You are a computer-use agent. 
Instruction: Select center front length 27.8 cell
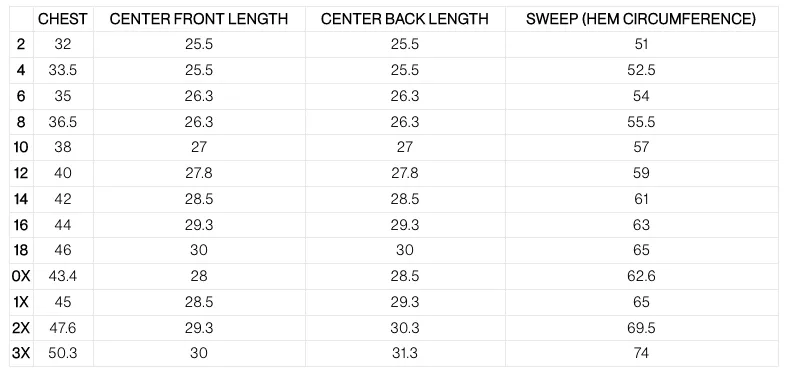199,173
